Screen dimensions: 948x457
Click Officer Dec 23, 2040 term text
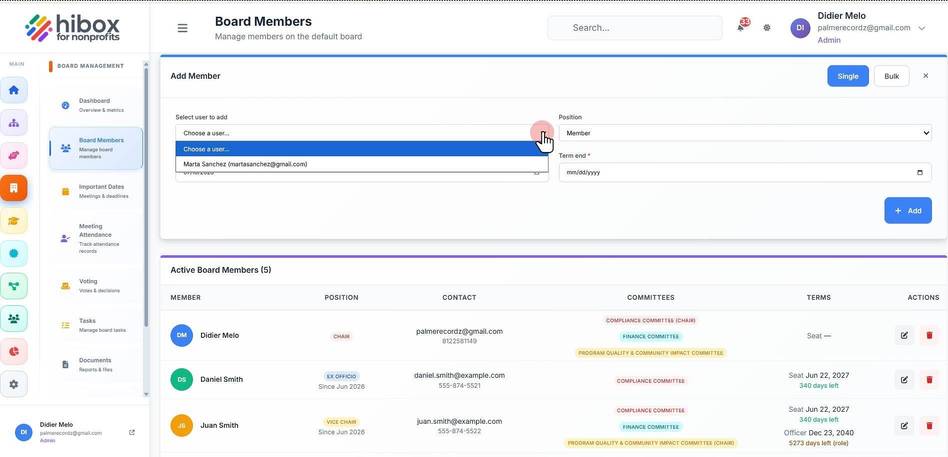[x=819, y=433]
